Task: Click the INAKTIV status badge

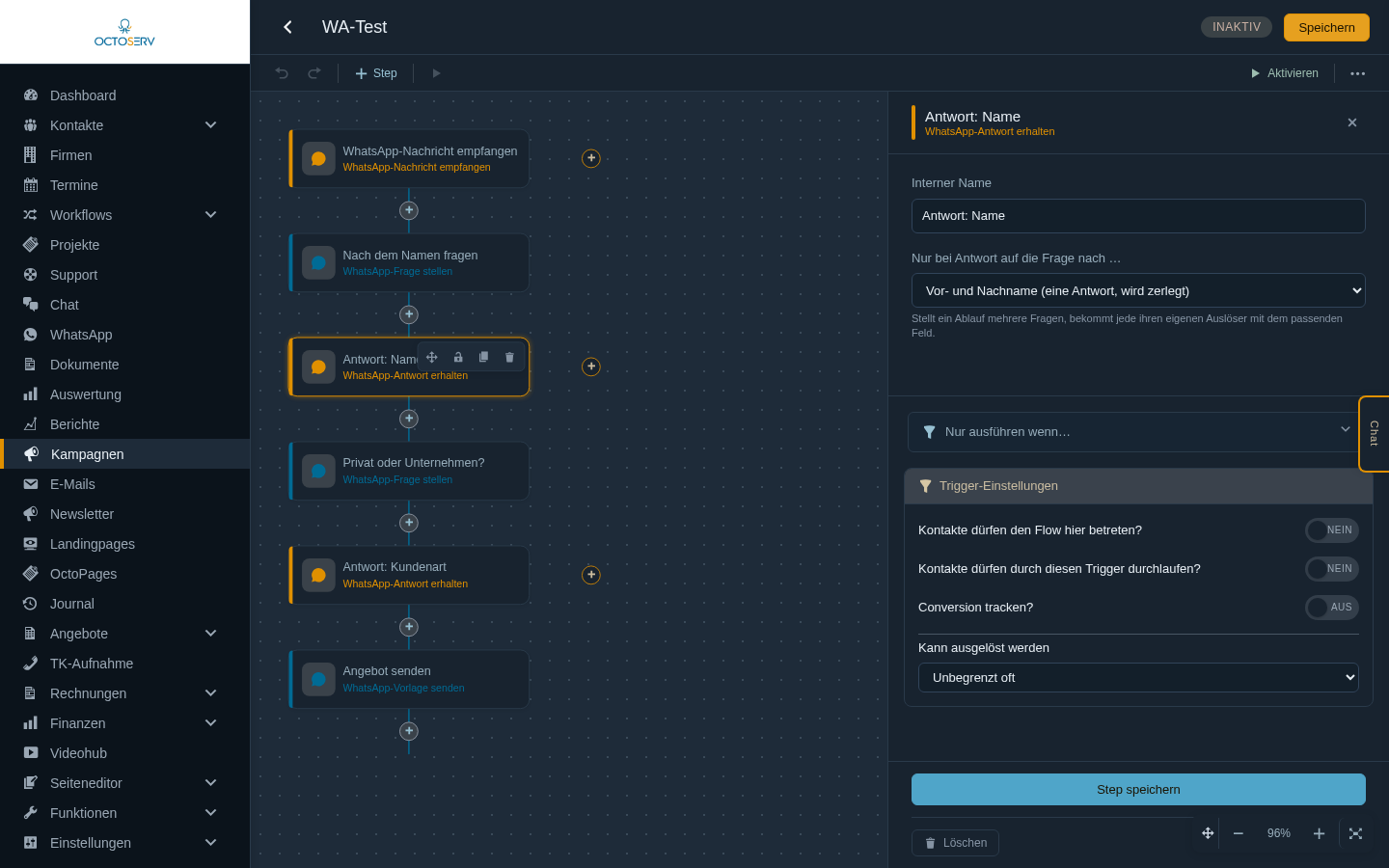Action: tap(1237, 27)
